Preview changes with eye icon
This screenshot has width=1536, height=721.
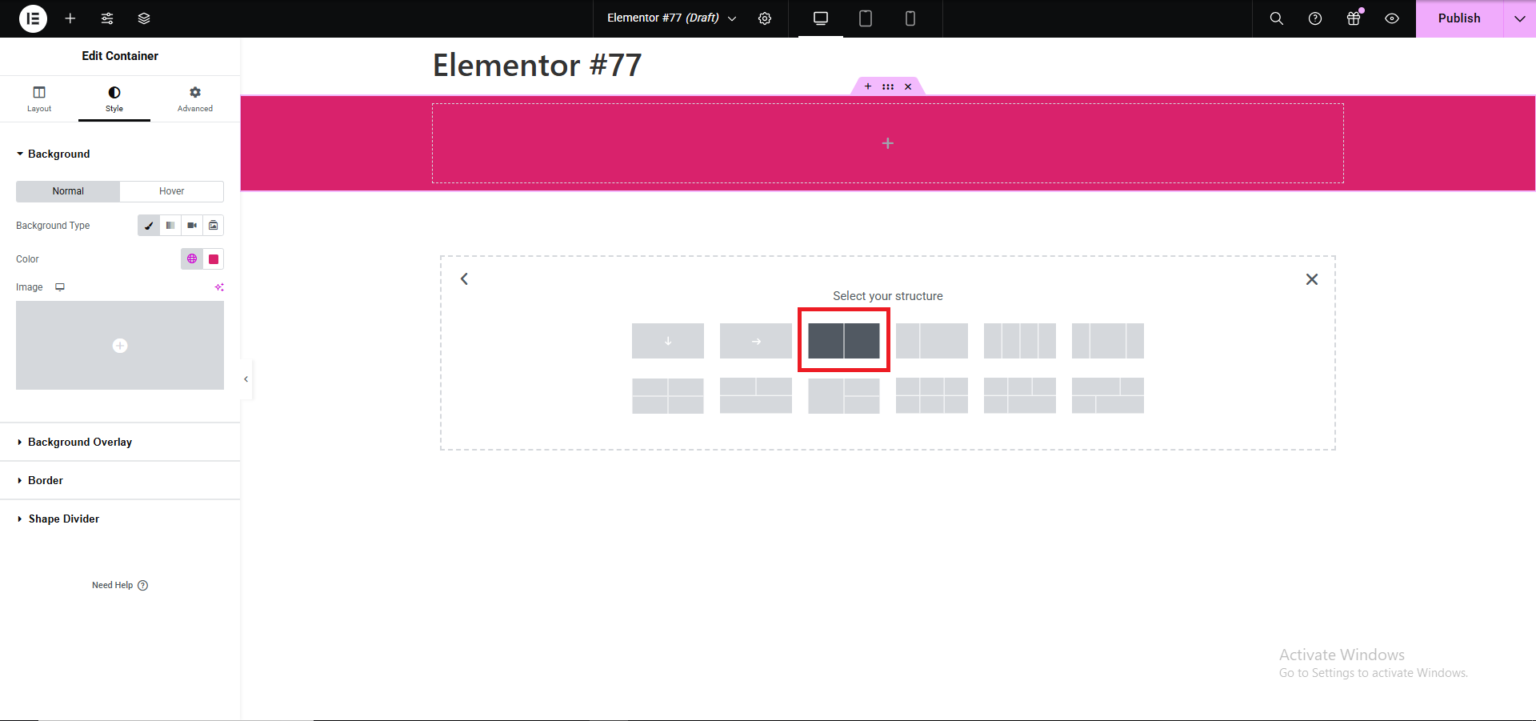click(x=1392, y=18)
